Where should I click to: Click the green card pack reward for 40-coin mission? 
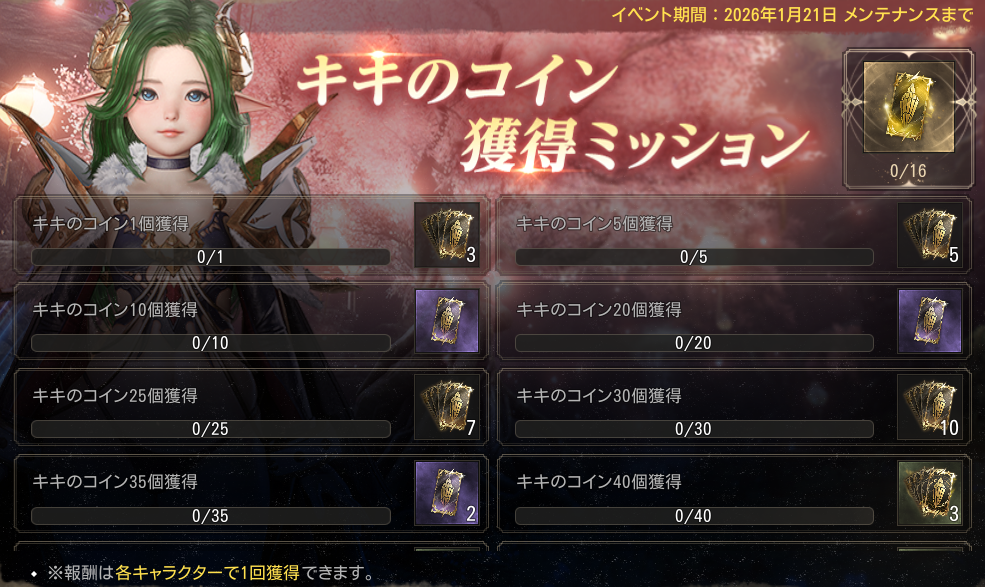930,493
